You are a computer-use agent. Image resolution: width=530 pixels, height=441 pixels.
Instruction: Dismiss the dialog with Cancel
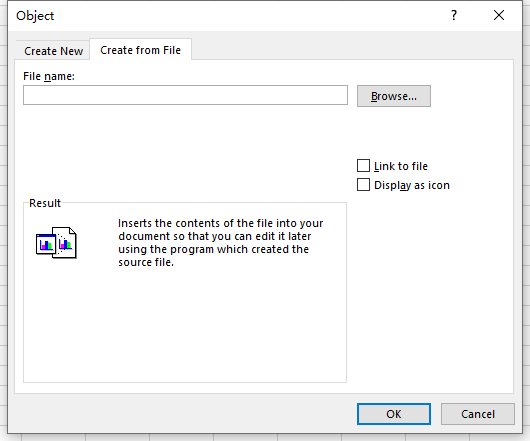478,414
